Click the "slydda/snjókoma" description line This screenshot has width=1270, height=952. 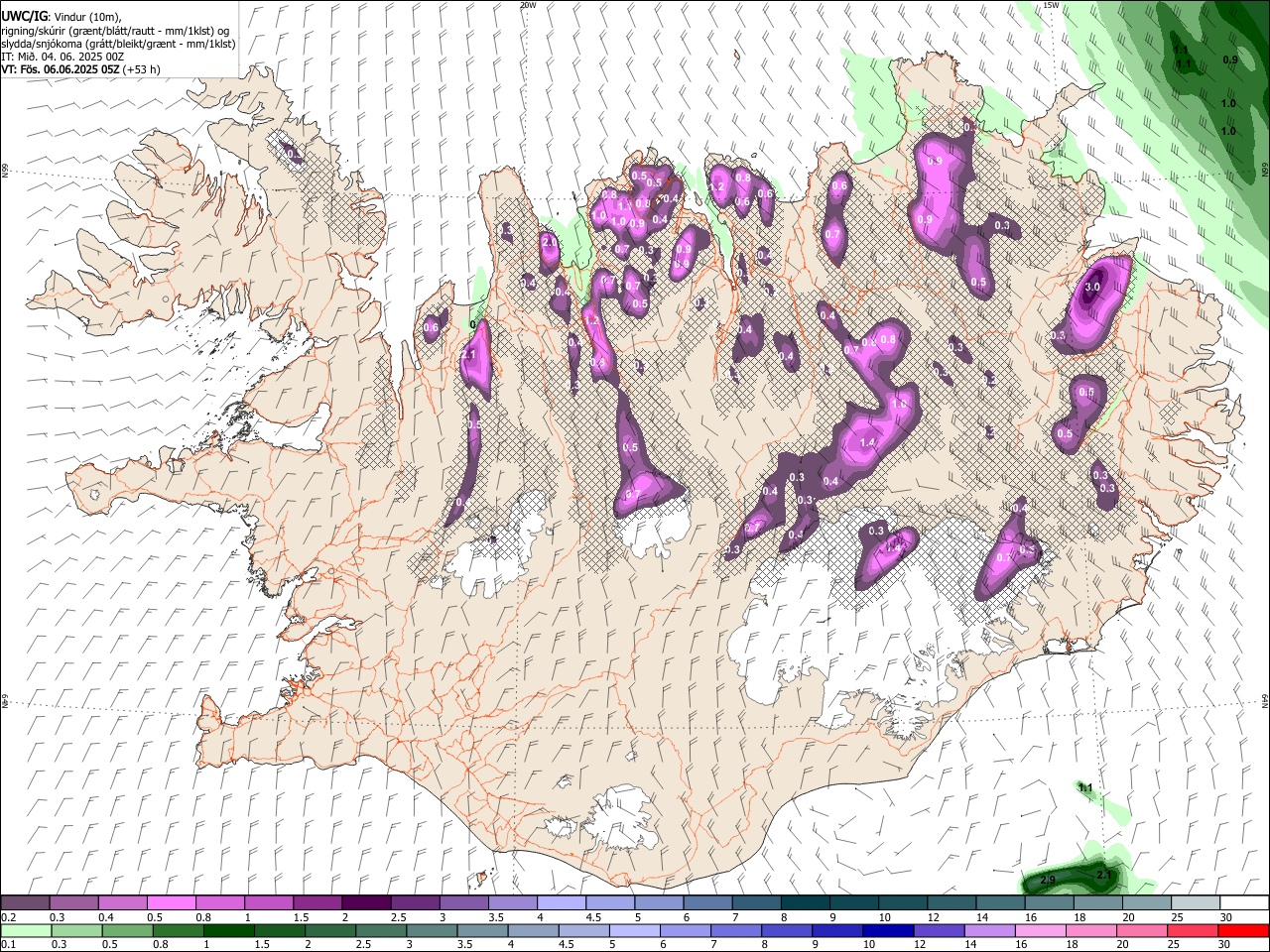tap(118, 44)
